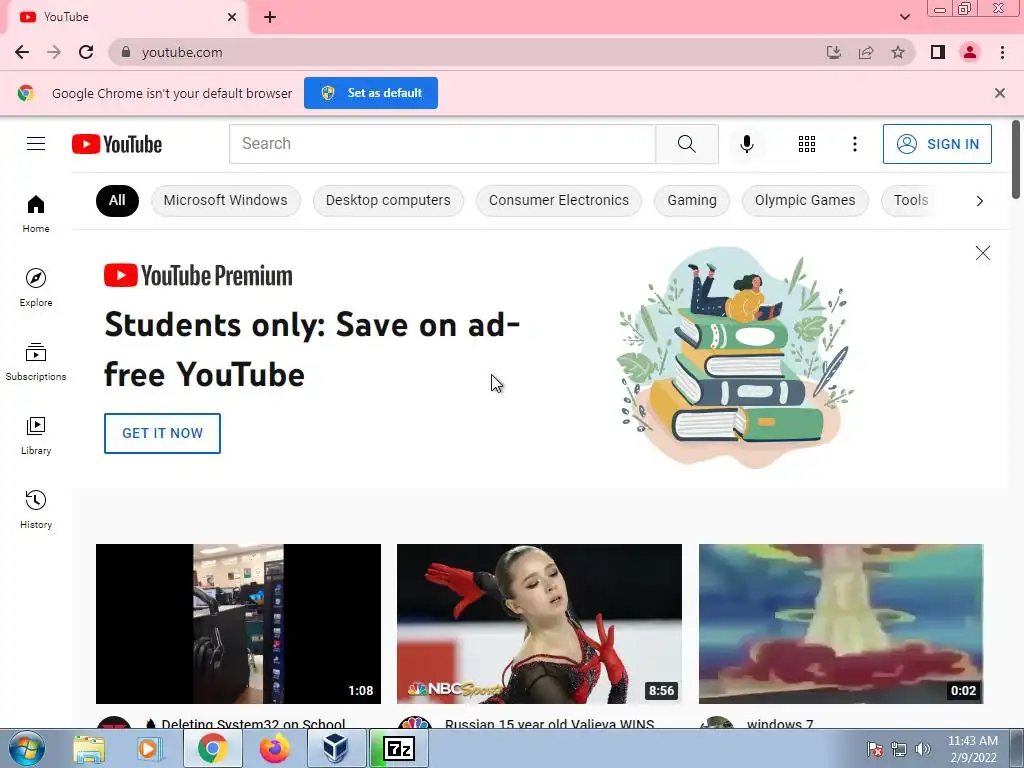Screen dimensions: 1024x768
Task: Select Desktop computers filter chip
Action: (388, 200)
